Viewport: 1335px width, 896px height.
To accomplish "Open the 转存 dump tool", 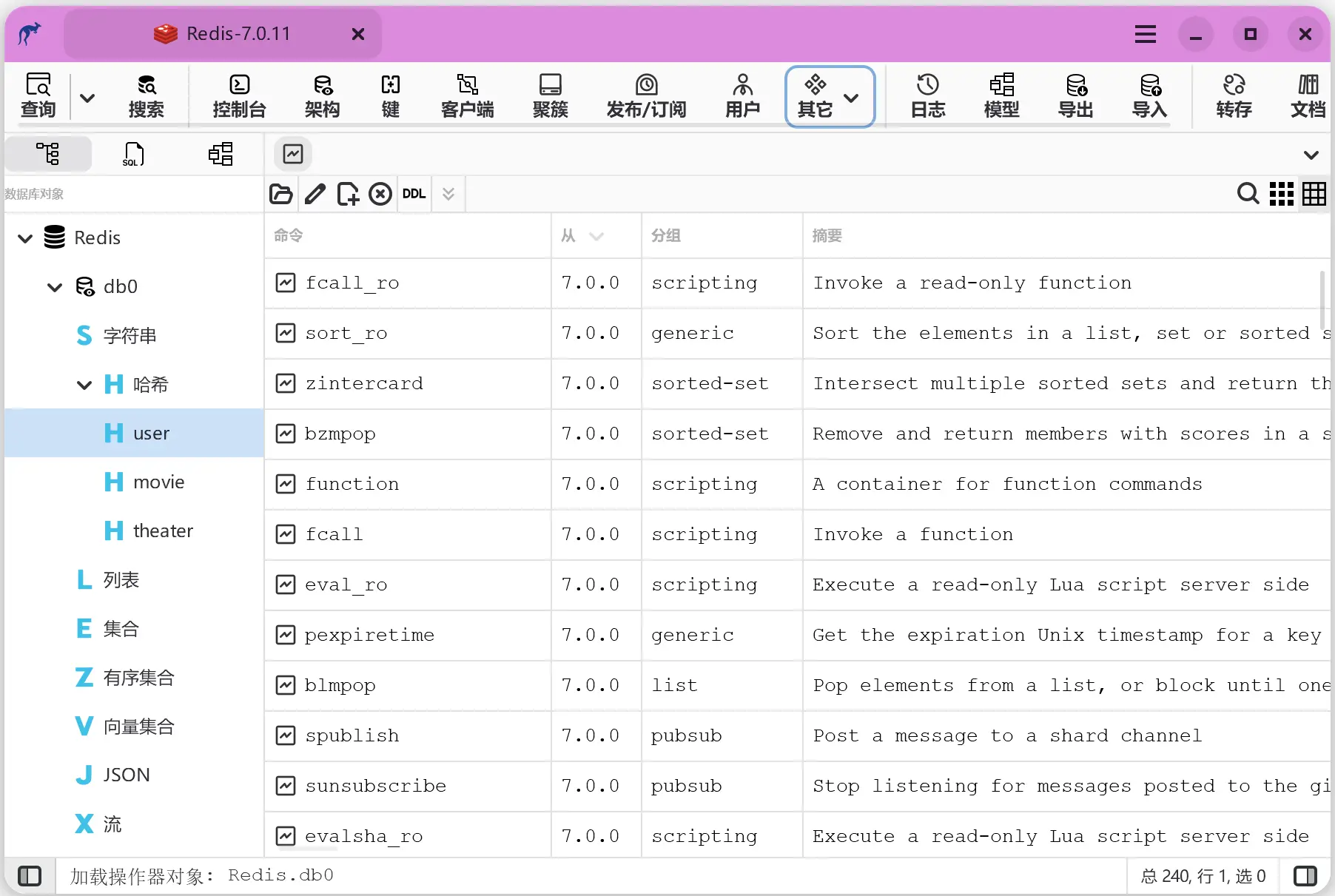I will tap(1234, 96).
